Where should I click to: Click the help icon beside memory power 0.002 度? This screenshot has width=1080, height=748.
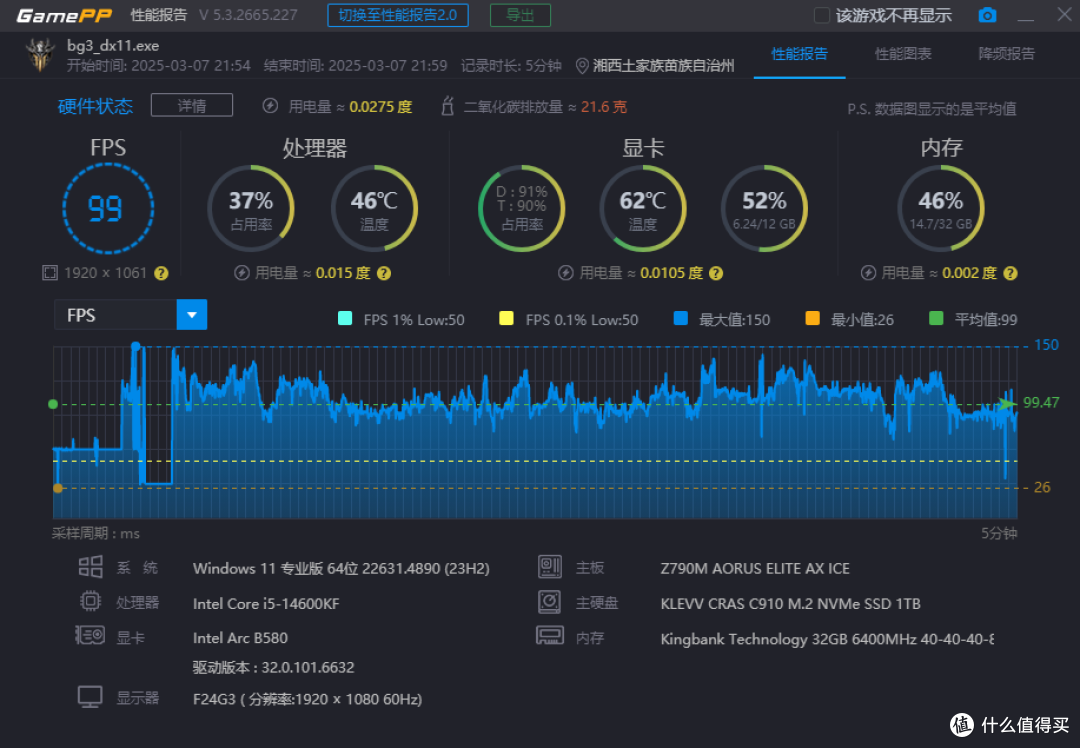click(x=1010, y=273)
